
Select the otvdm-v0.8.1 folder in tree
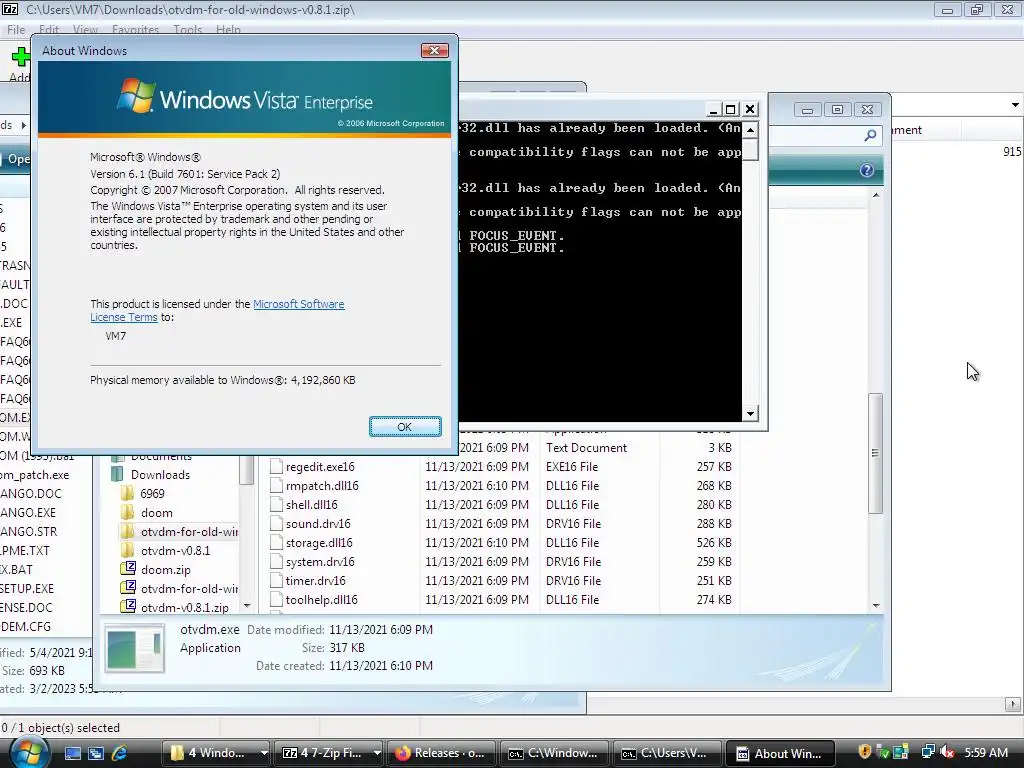175,551
